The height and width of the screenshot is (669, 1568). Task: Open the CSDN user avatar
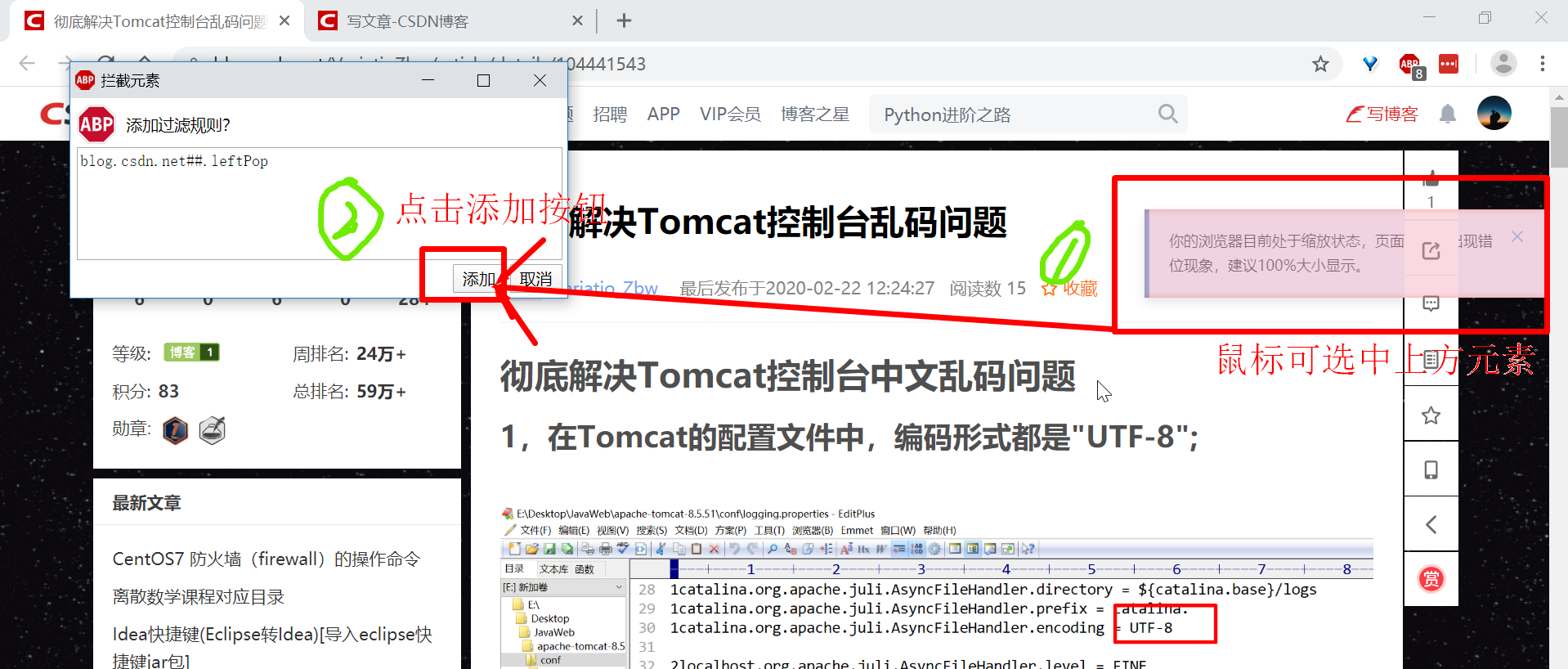1494,113
